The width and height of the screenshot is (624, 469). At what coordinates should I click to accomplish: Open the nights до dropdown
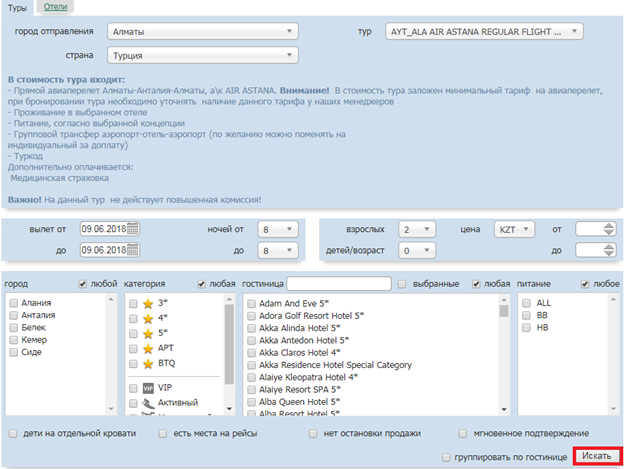pos(278,251)
